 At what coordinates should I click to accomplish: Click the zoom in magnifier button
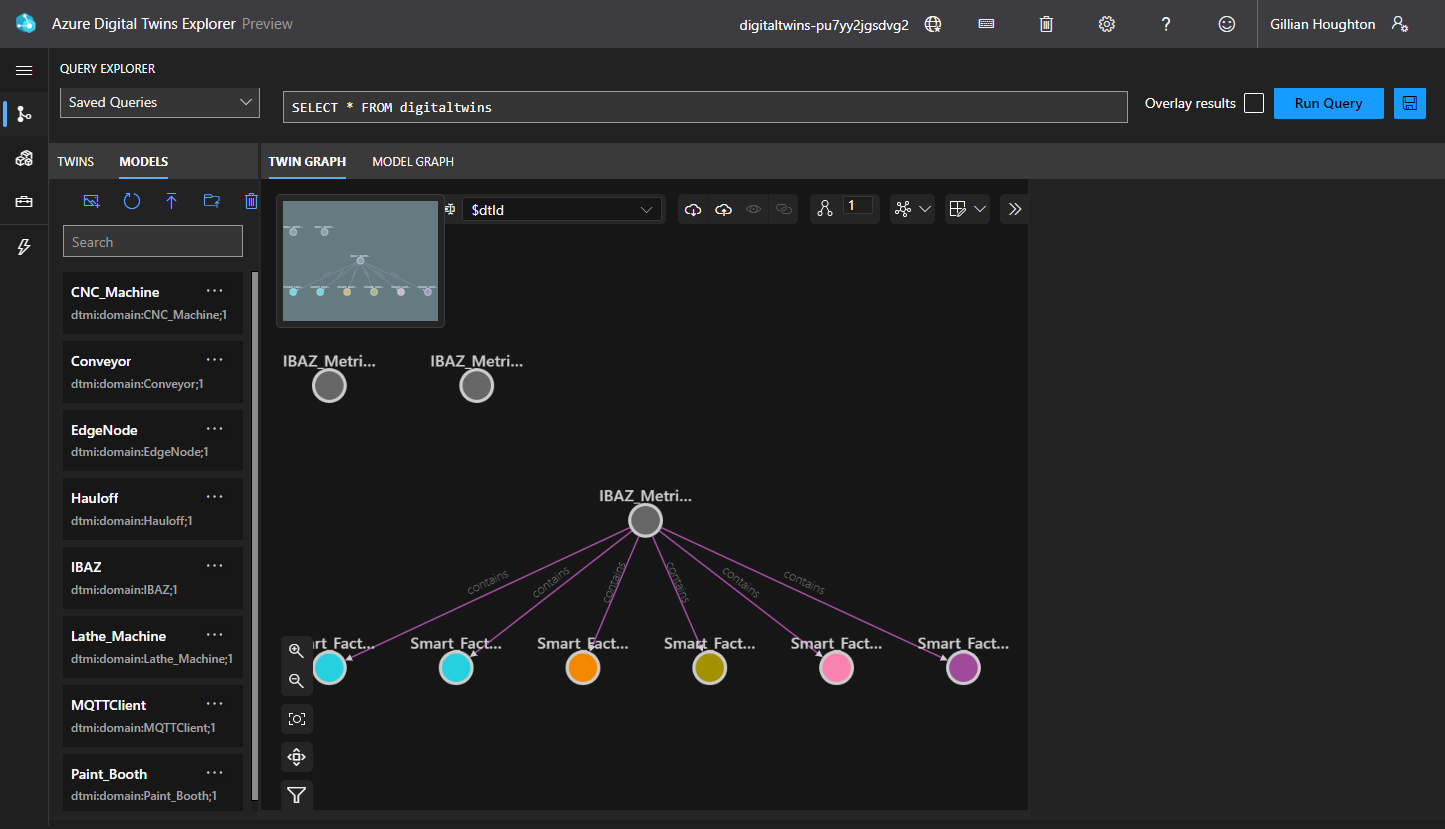296,650
